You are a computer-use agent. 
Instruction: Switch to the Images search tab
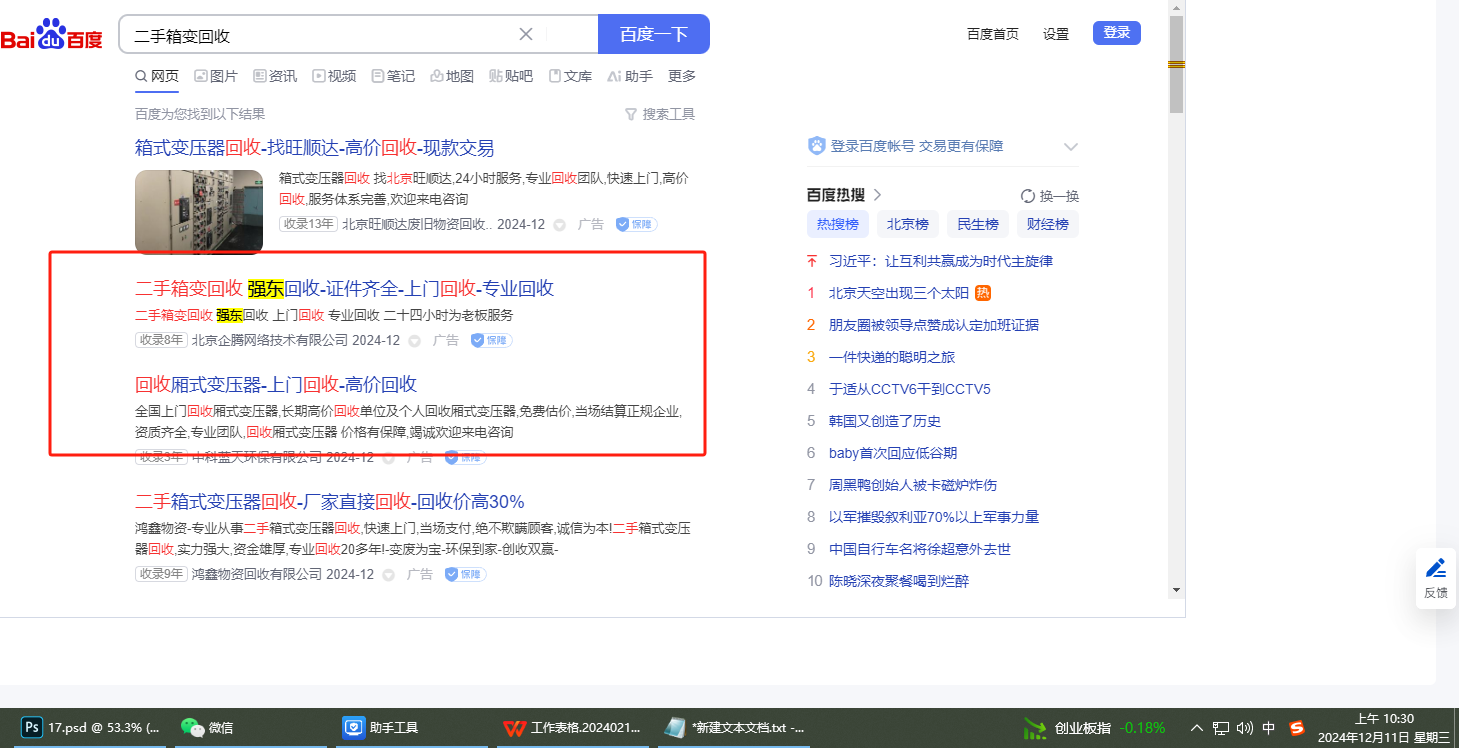(215, 76)
